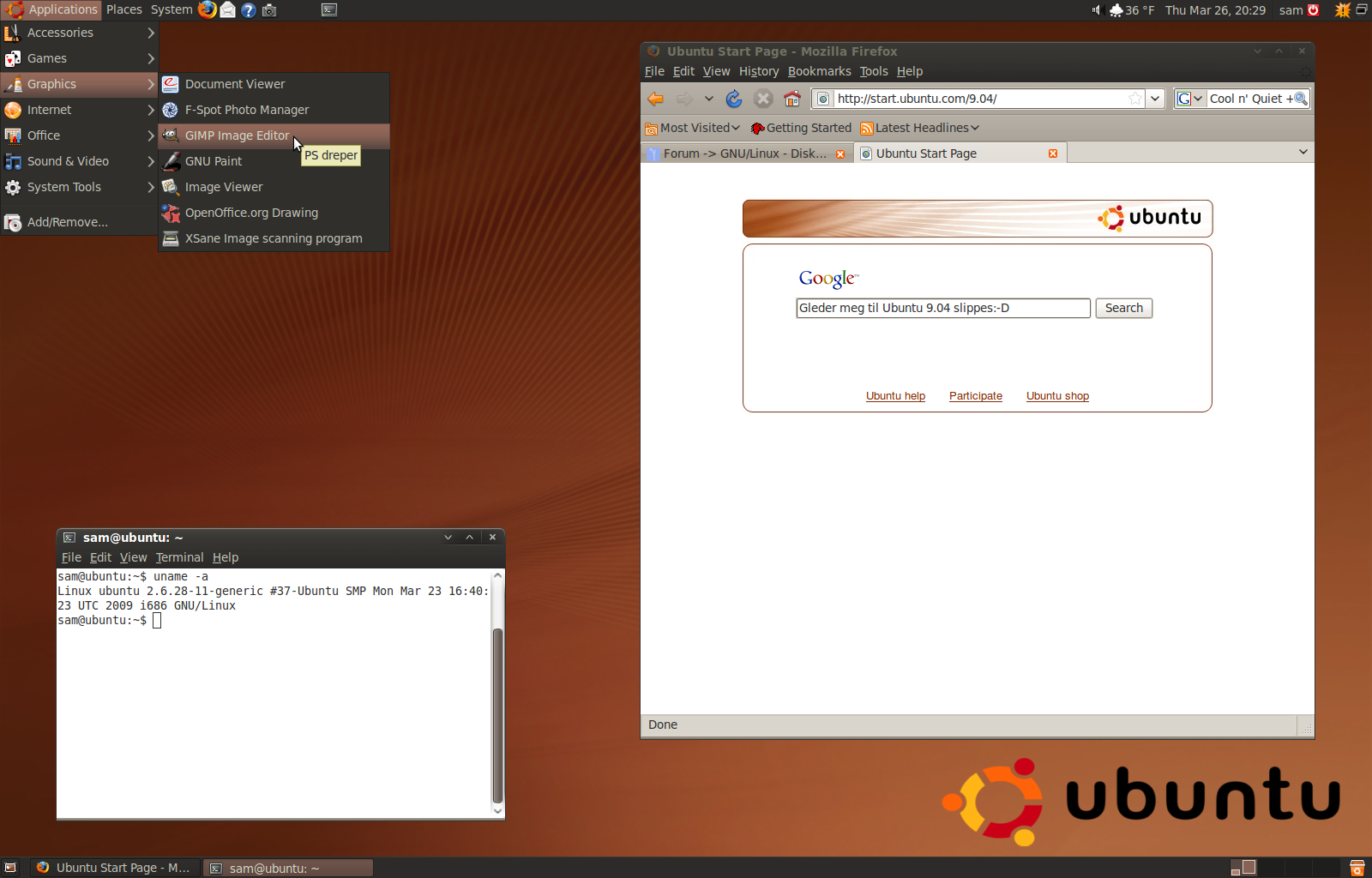Switch to second workspace in workspace switcher
1372x878 pixels.
[x=1272, y=868]
